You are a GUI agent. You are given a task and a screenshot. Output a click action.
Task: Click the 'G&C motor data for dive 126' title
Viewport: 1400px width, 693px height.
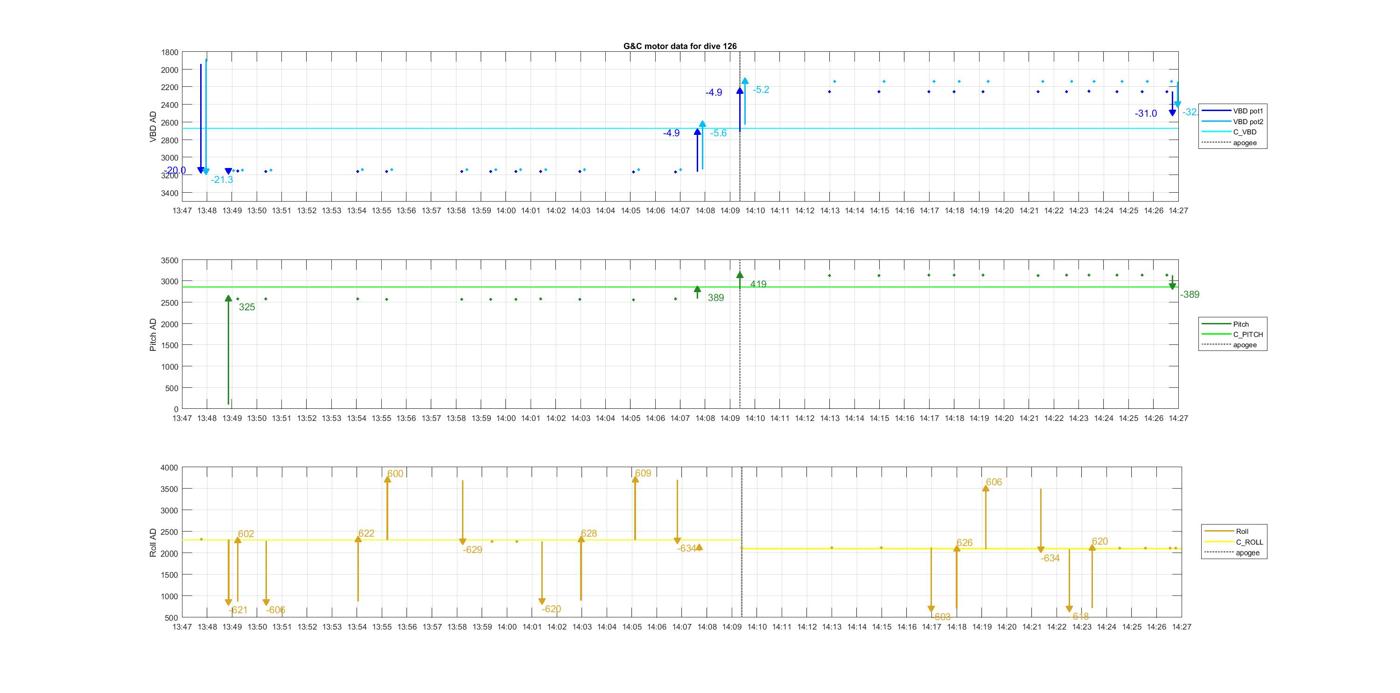click(x=680, y=46)
